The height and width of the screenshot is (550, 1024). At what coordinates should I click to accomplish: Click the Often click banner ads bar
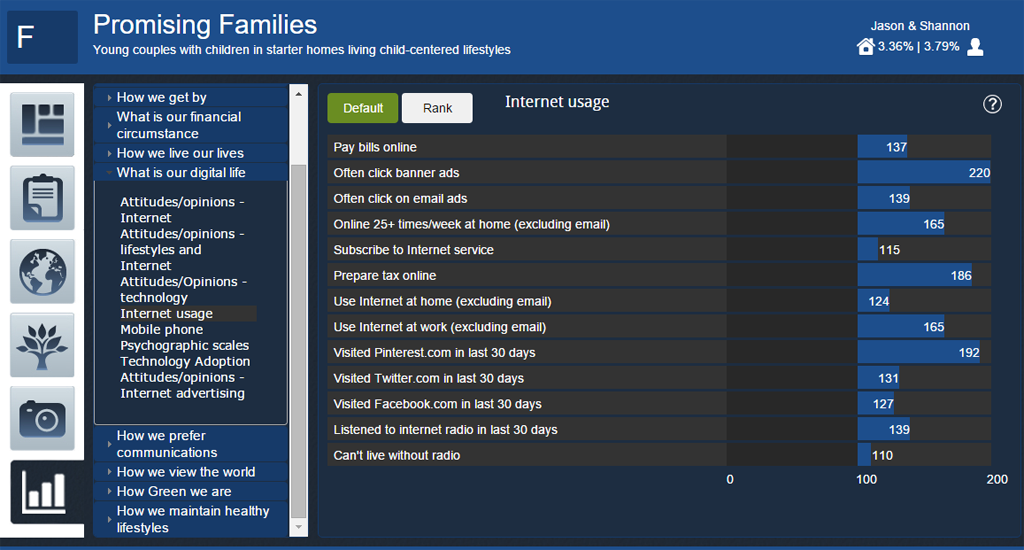(923, 173)
